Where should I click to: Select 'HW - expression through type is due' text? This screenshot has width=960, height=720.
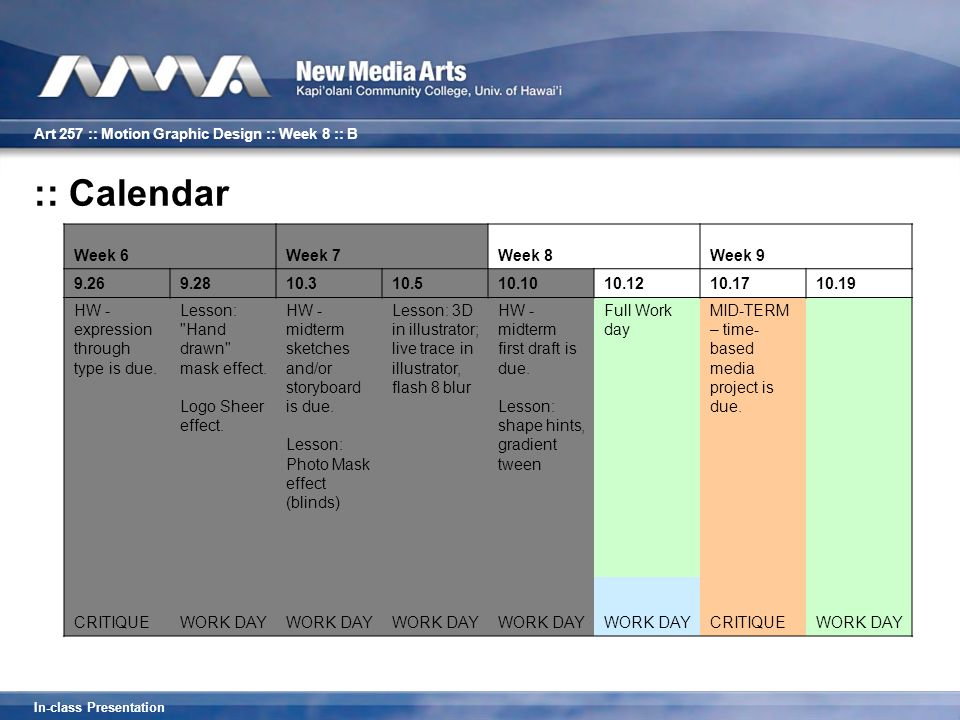[115, 339]
